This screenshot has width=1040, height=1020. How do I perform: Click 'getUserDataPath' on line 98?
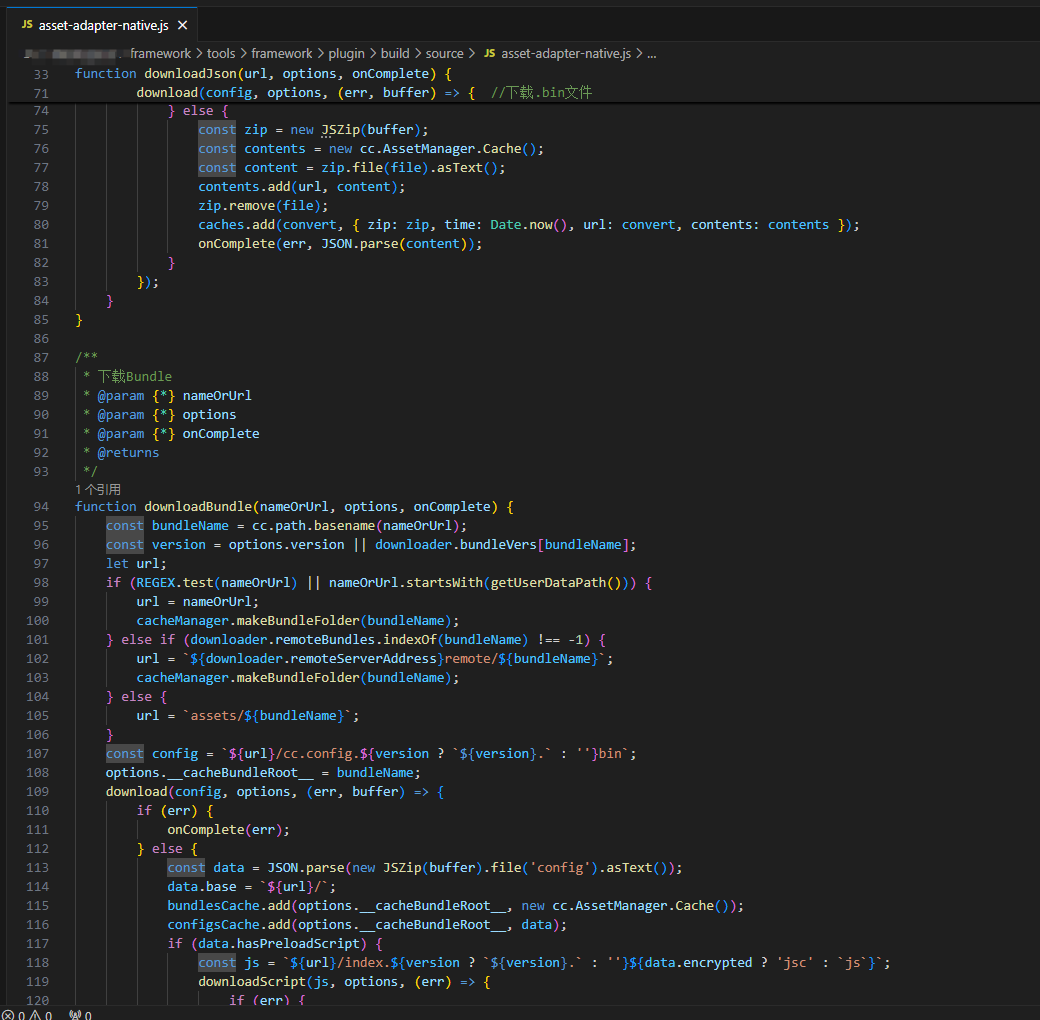[548, 582]
